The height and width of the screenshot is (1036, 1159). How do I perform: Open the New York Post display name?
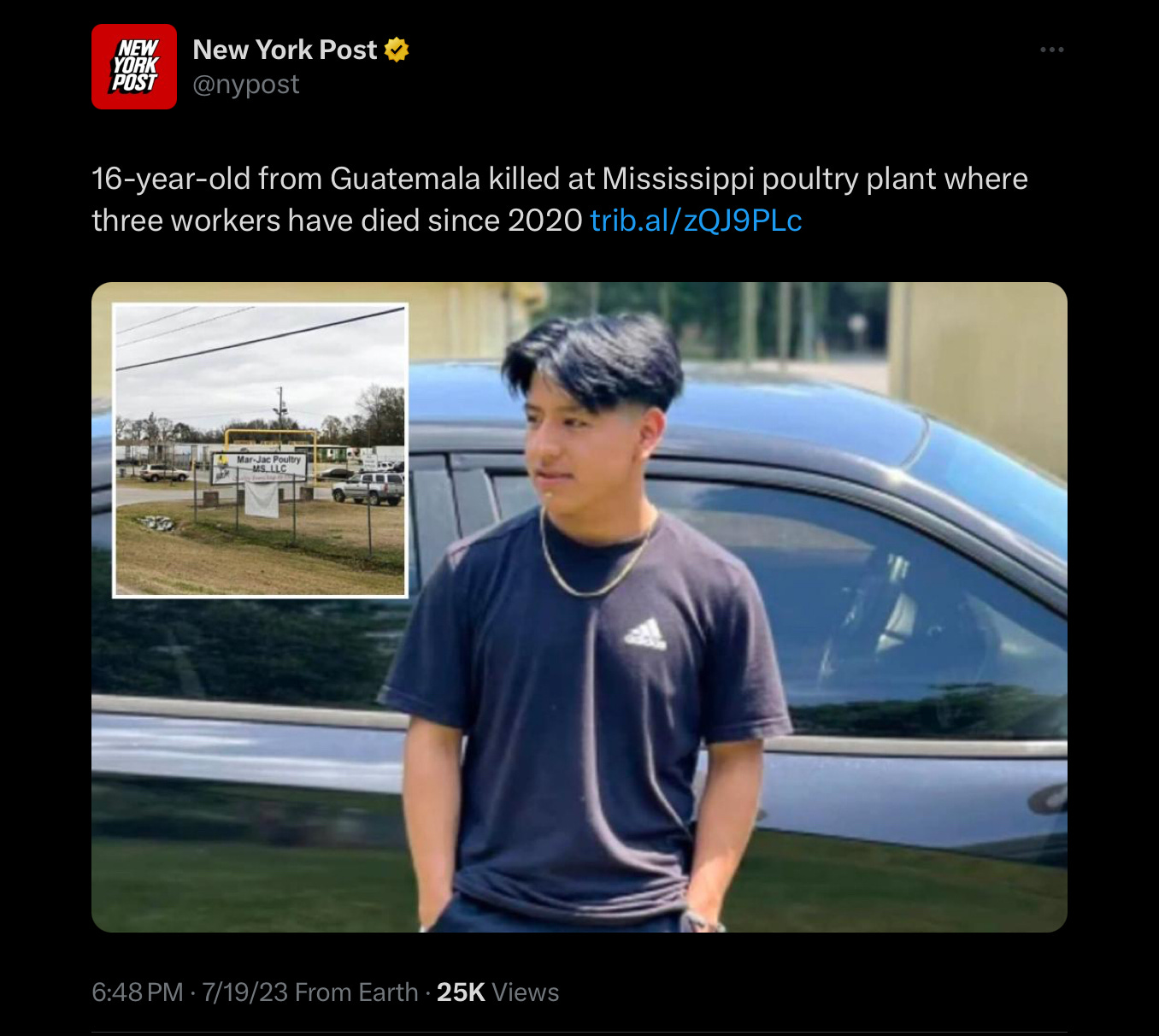(285, 50)
